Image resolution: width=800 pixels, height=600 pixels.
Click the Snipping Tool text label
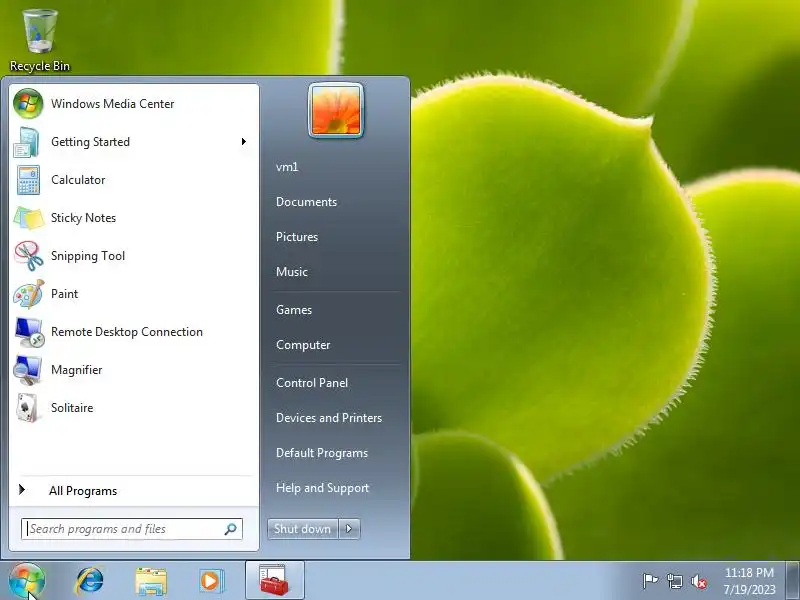click(88, 256)
